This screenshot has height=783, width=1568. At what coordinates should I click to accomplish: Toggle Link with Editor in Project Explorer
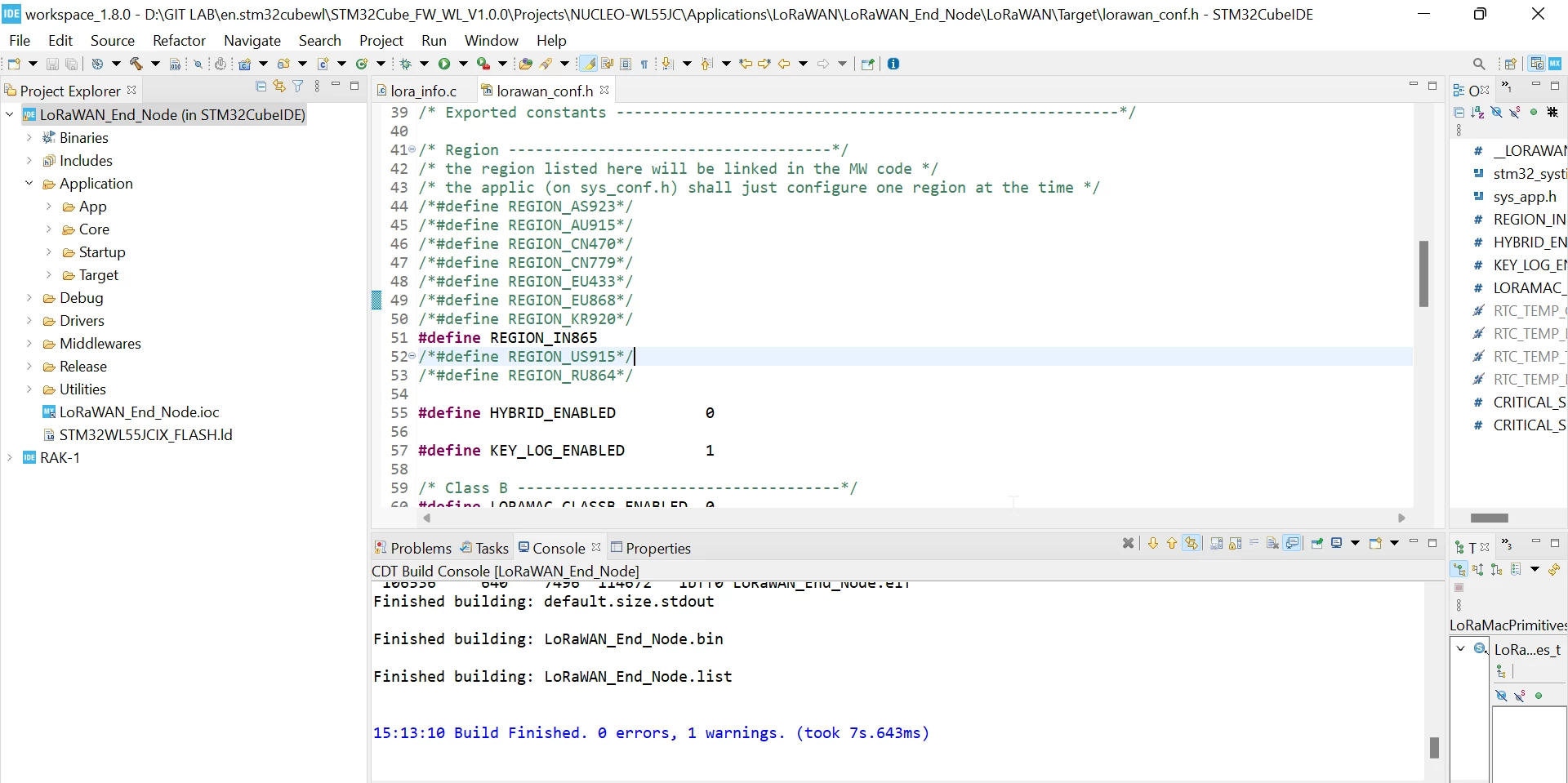click(x=279, y=86)
